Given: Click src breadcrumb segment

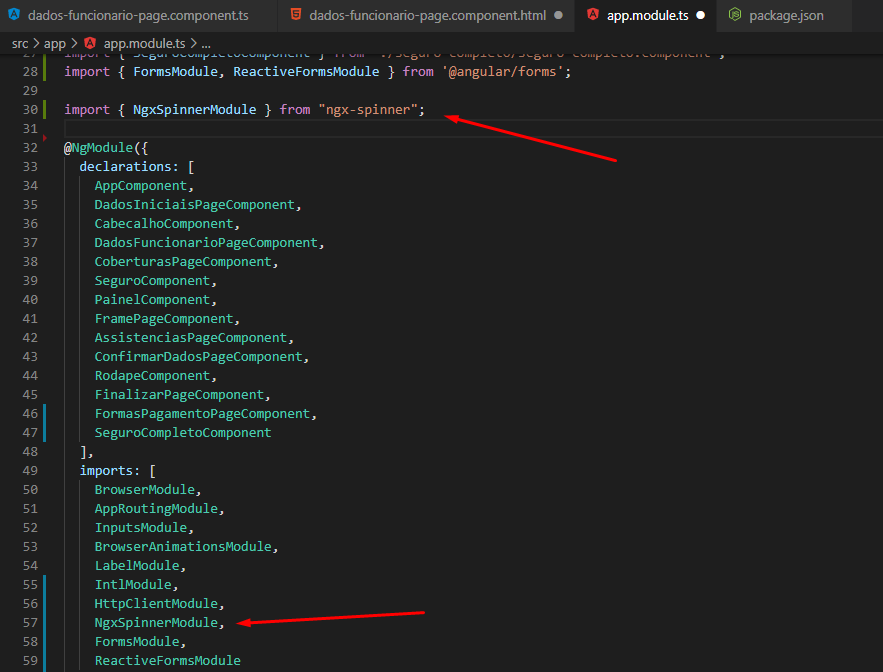Looking at the screenshot, I should tap(20, 43).
